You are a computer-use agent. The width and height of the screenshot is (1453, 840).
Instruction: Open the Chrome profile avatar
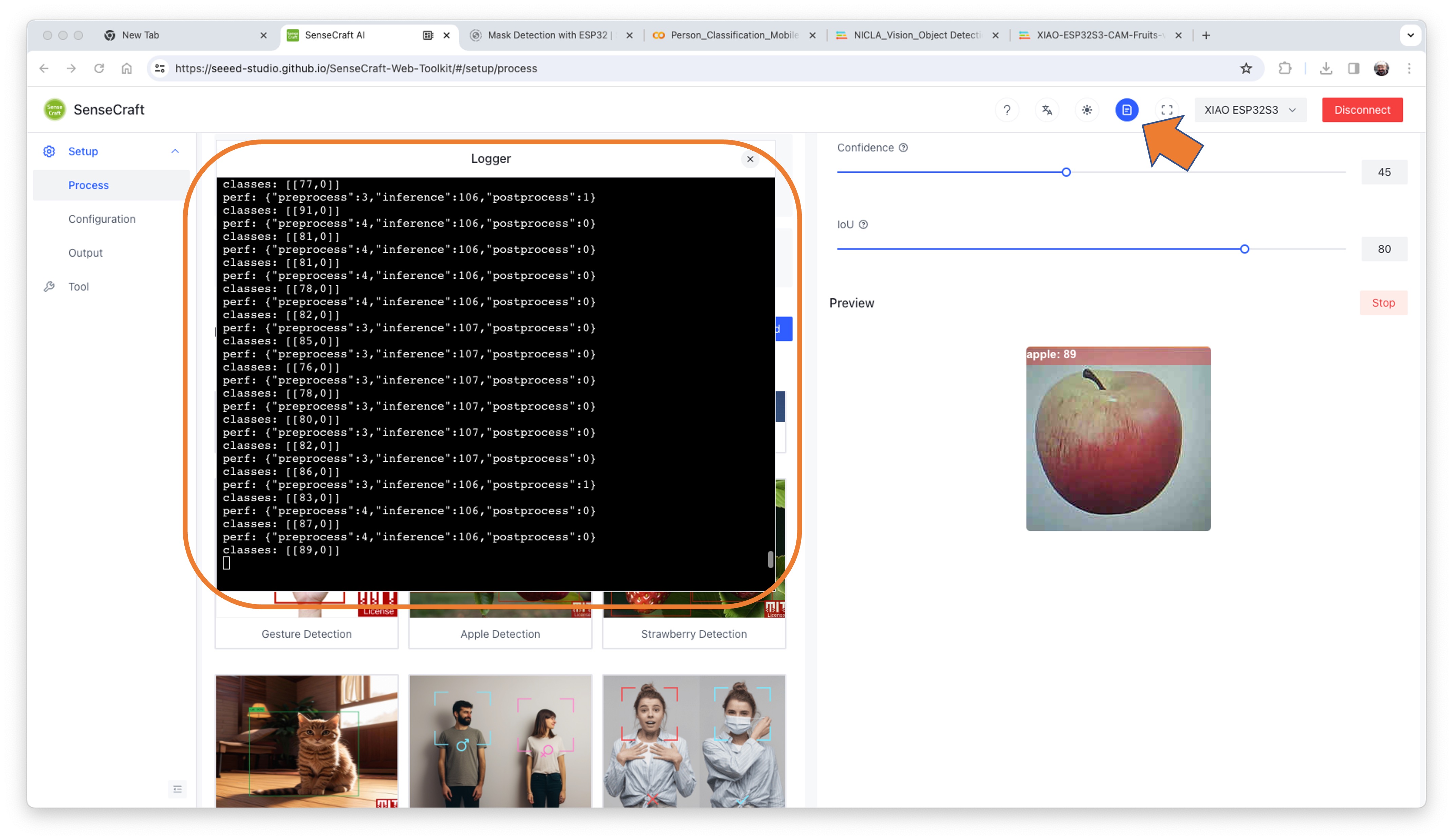[1381, 69]
